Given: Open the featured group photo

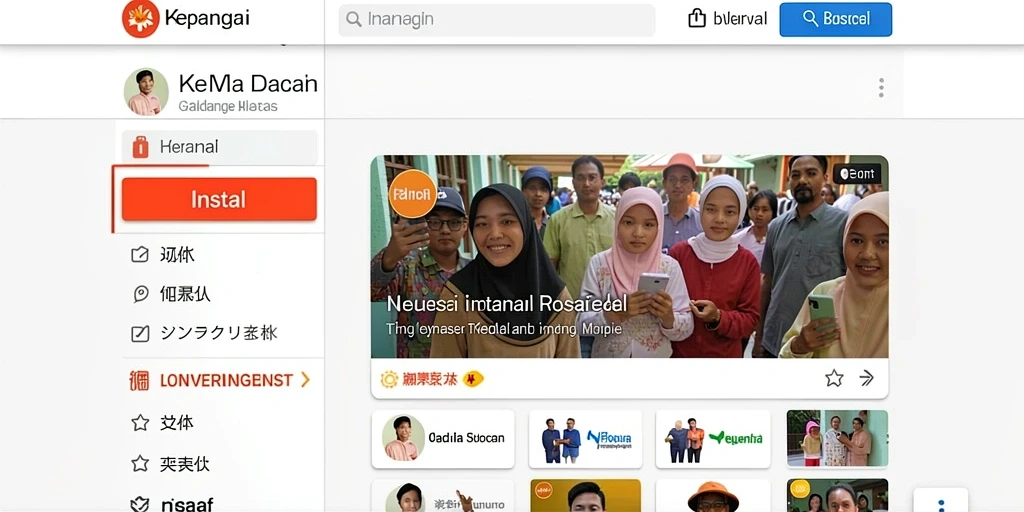Looking at the screenshot, I should coord(630,257).
